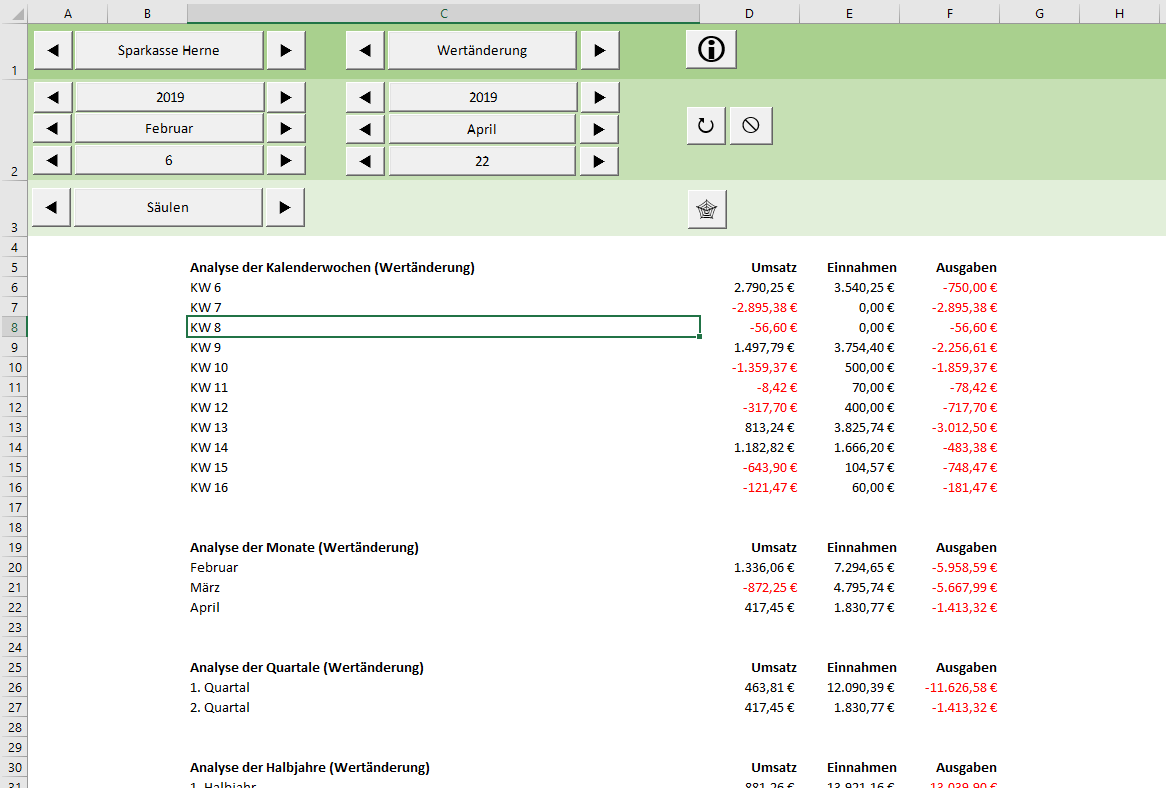Select column F header
This screenshot has height=788, width=1166.
950,13
